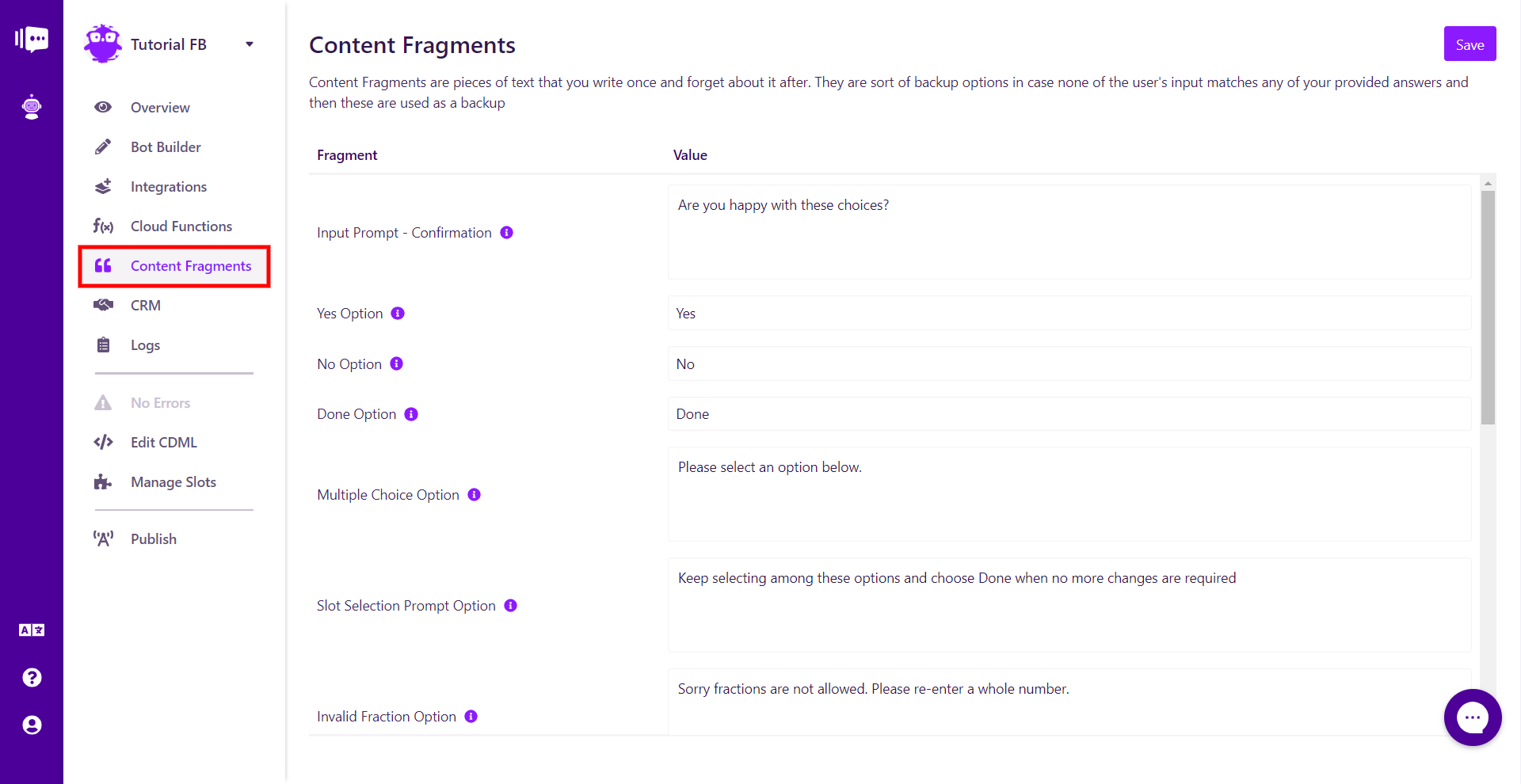This screenshot has width=1521, height=784.
Task: Click the Multiple Choice Option label
Action: pos(388,494)
